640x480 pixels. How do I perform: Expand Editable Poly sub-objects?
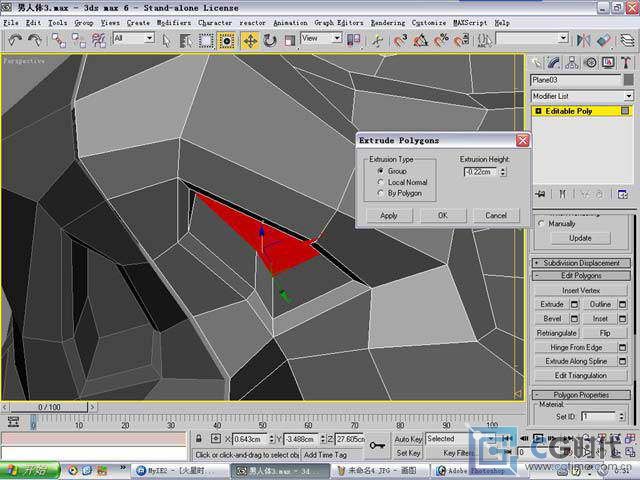click(538, 111)
